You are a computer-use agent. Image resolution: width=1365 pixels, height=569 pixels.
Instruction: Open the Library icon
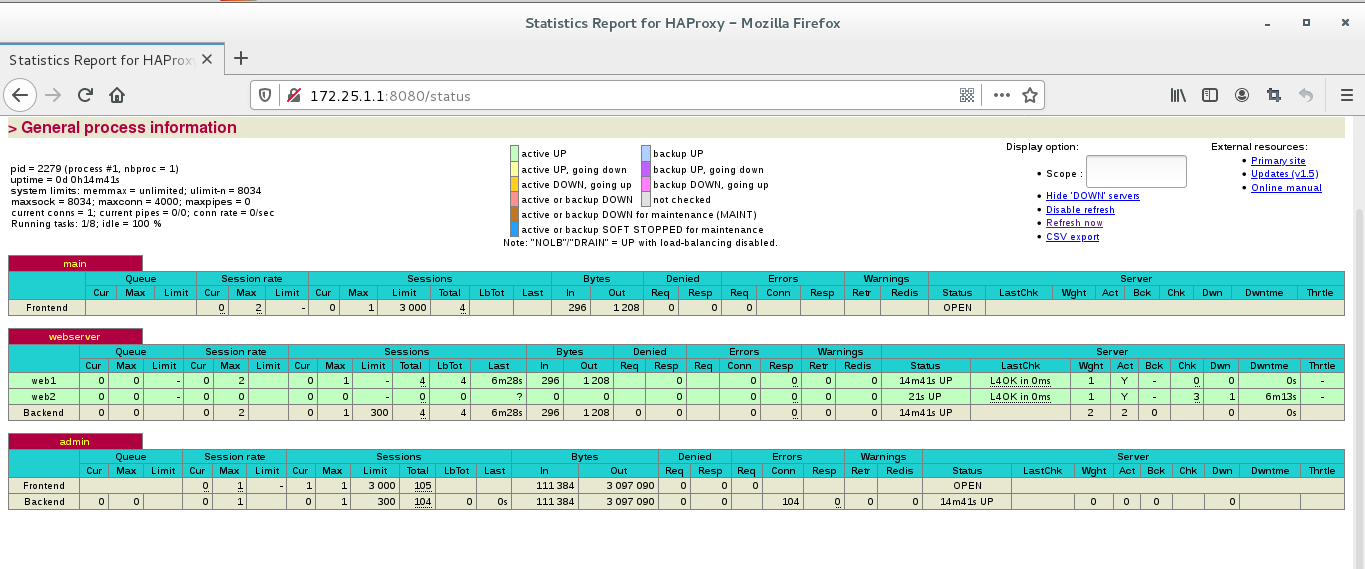pyautogui.click(x=1178, y=95)
